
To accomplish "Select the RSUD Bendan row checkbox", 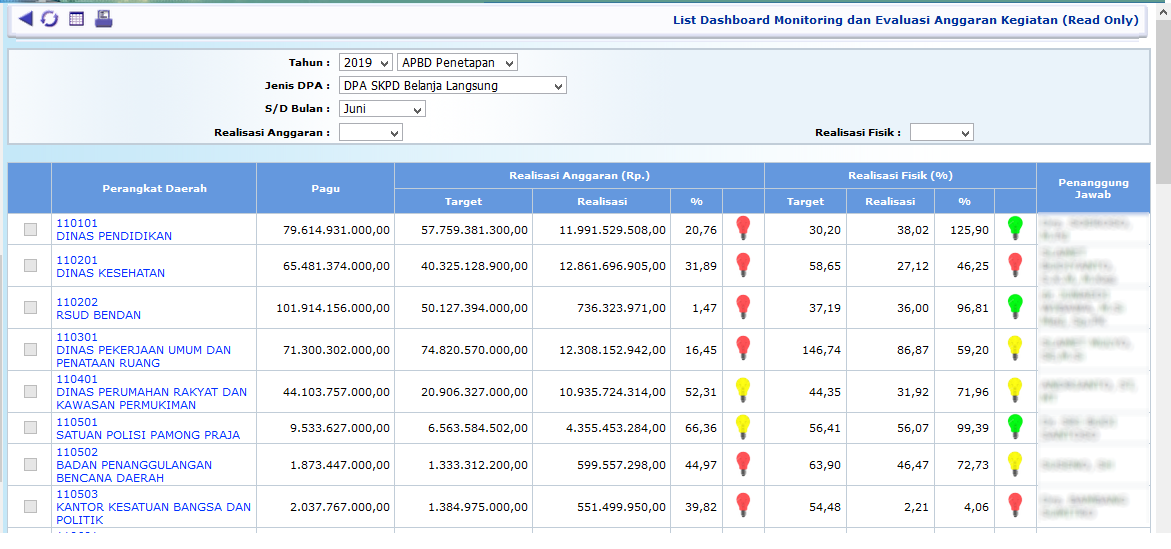I will tap(30, 307).
